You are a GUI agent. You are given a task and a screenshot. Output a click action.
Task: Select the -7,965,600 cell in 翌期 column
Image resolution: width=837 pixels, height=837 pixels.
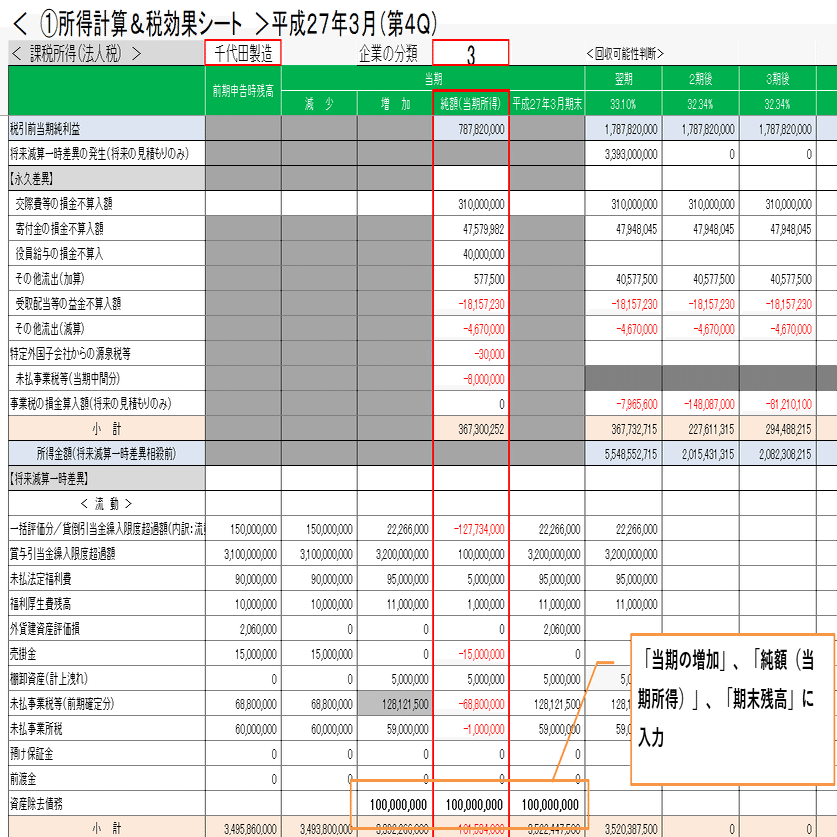pos(623,404)
